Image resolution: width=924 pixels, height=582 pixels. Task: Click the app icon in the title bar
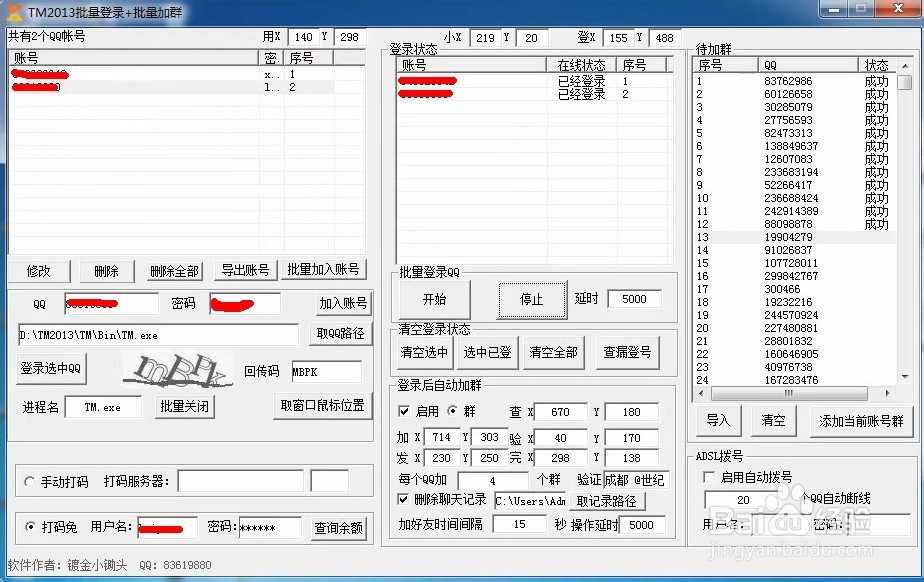tap(14, 12)
